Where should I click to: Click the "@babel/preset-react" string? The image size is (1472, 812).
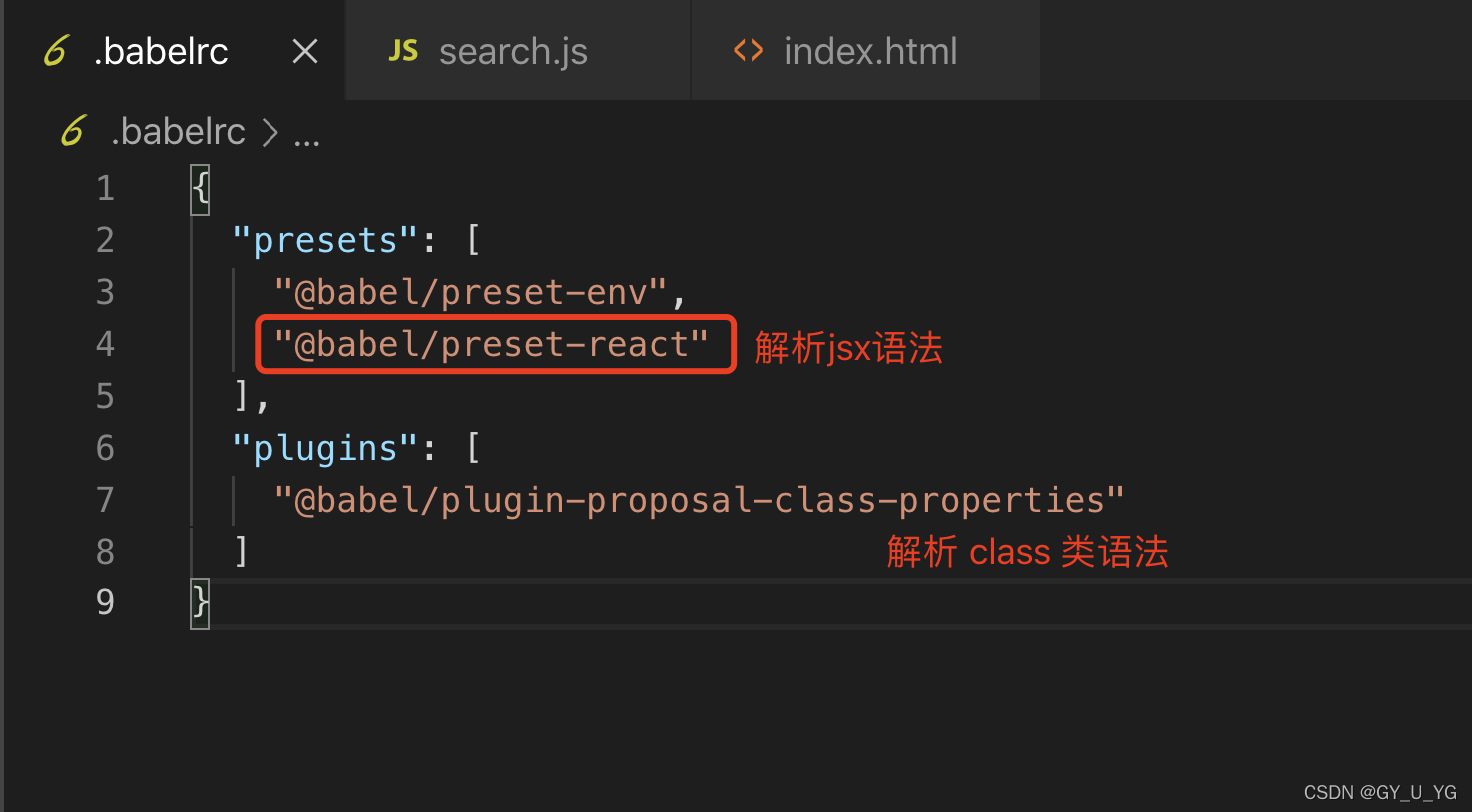[491, 344]
